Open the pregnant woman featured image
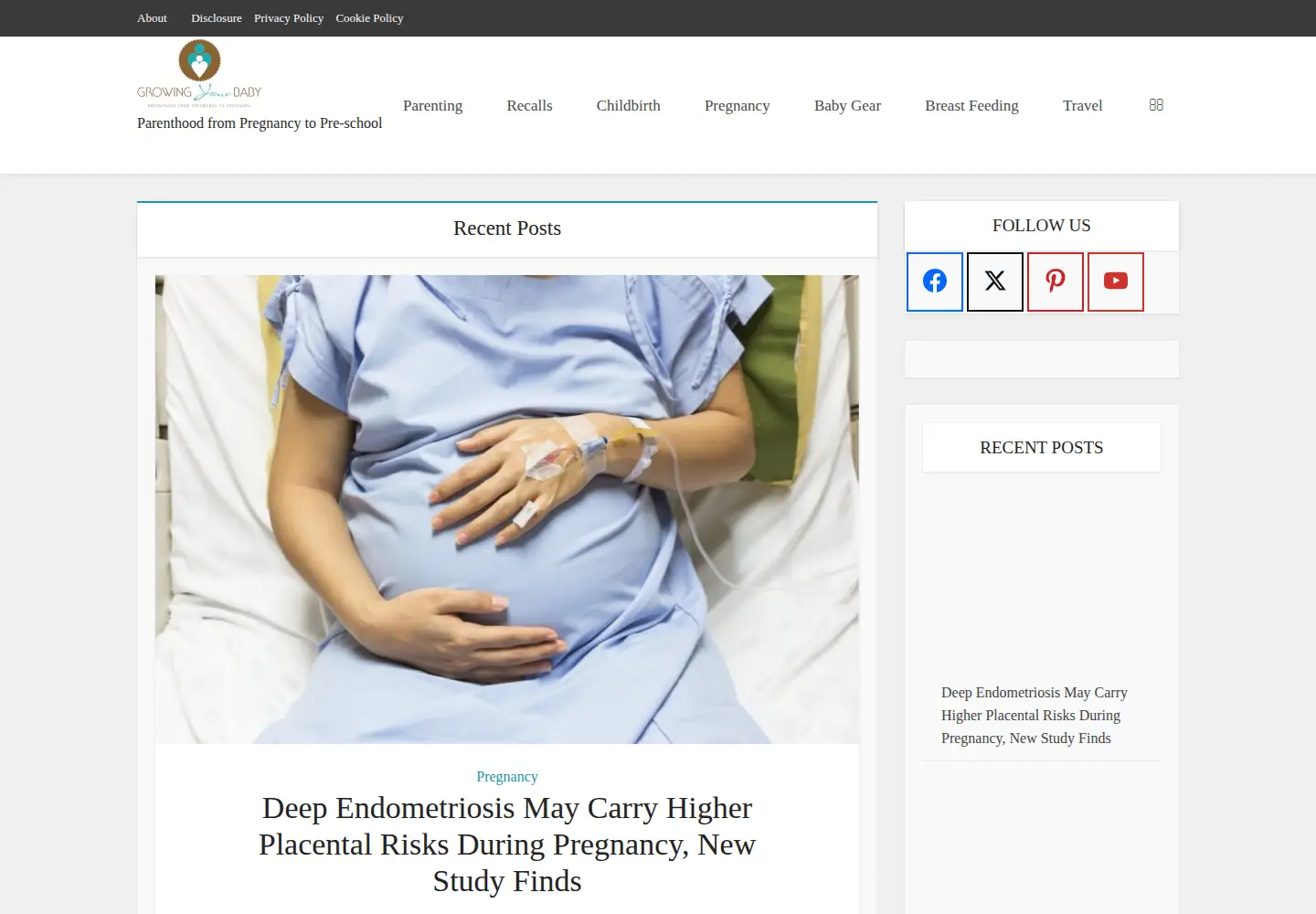The height and width of the screenshot is (914, 1316). pyautogui.click(x=507, y=509)
